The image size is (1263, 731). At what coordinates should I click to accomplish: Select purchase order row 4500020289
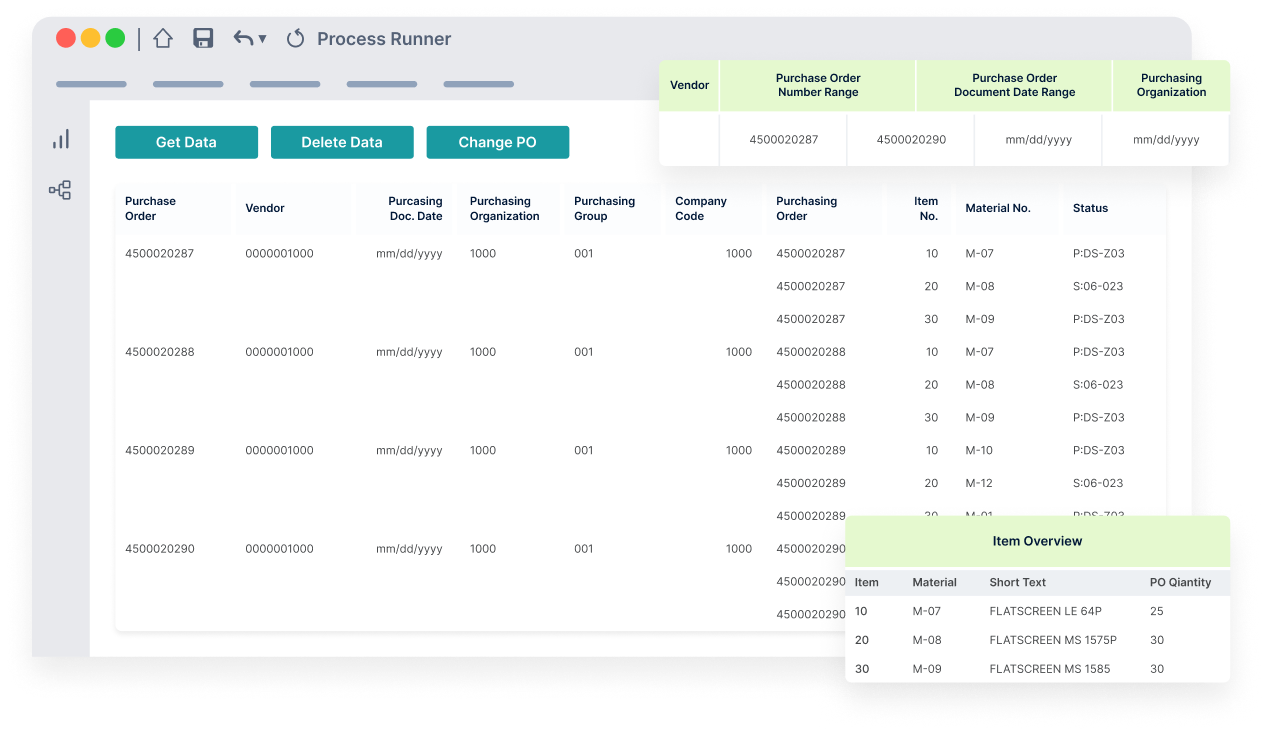(158, 450)
